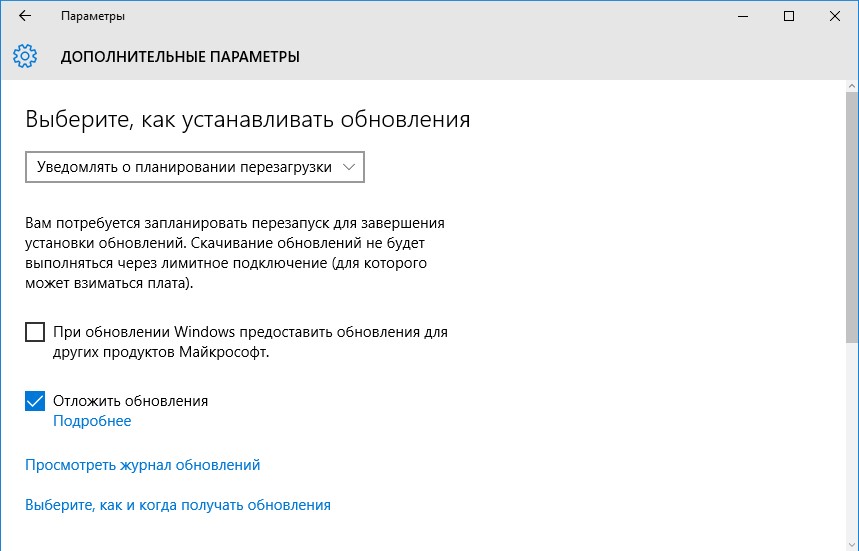The image size is (859, 551).
Task: Click the heading Выберите, как устанавливать обновления
Action: (248, 119)
